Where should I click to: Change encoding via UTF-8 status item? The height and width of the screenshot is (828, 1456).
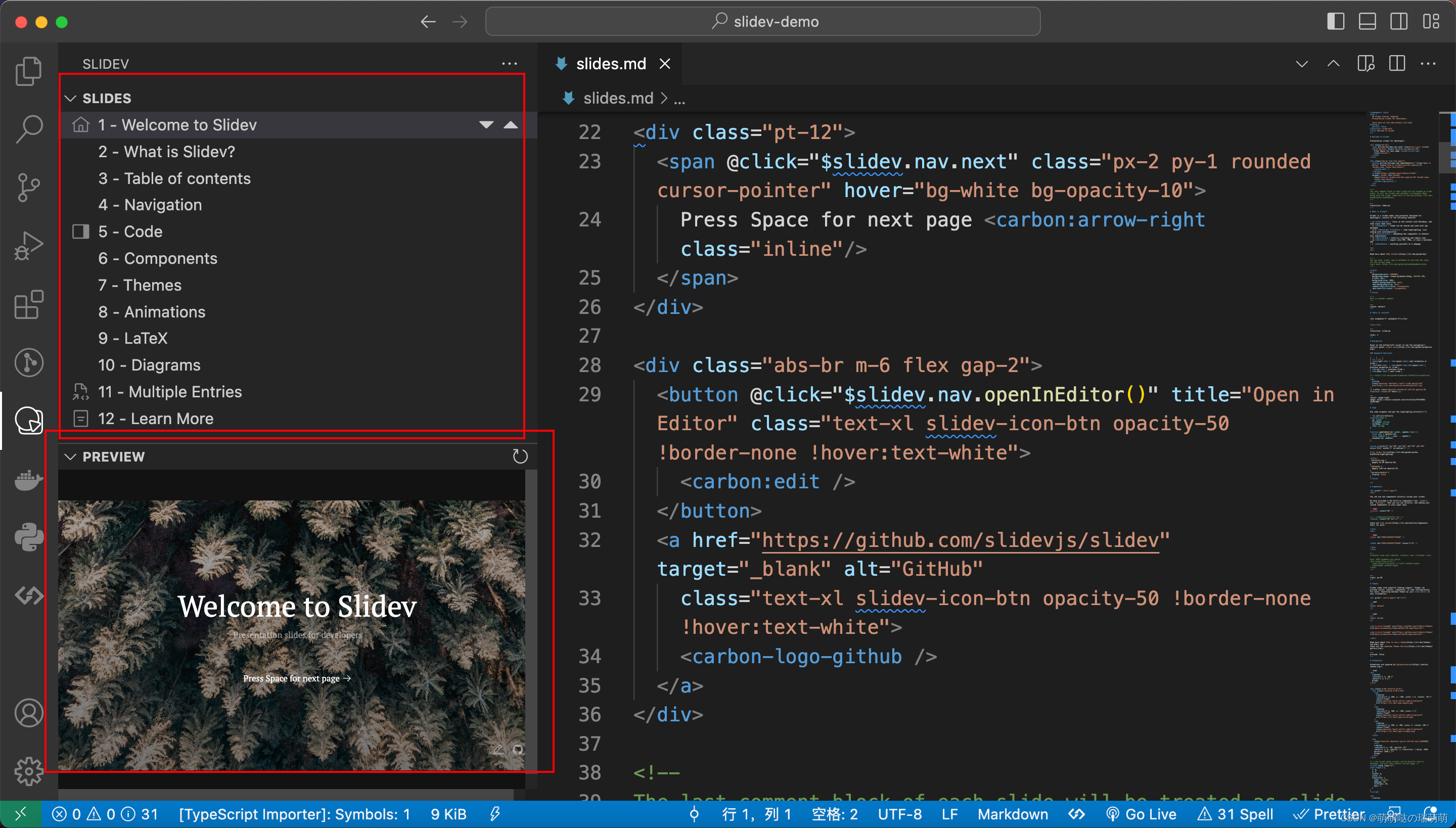click(899, 814)
